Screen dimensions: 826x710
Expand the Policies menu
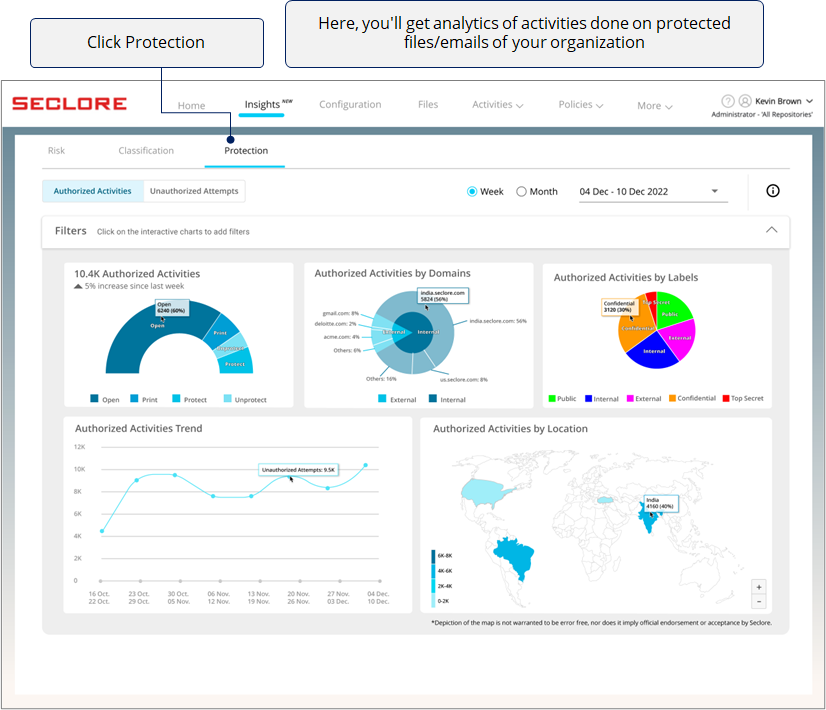click(581, 105)
